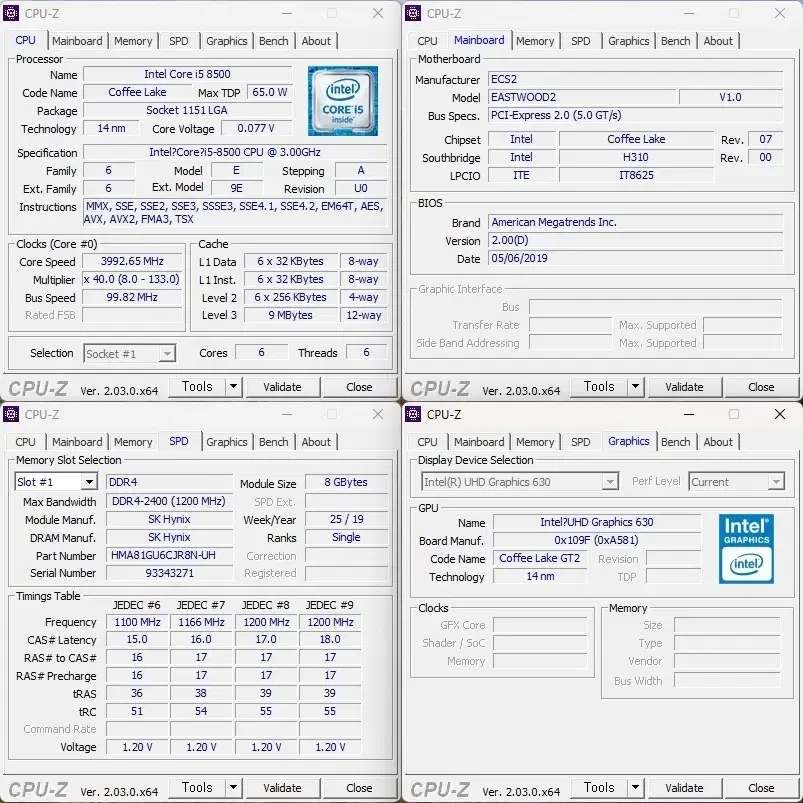The height and width of the screenshot is (803, 803).
Task: Switch to Mainboard tab in the CPU-tab window
Action: (x=77, y=41)
